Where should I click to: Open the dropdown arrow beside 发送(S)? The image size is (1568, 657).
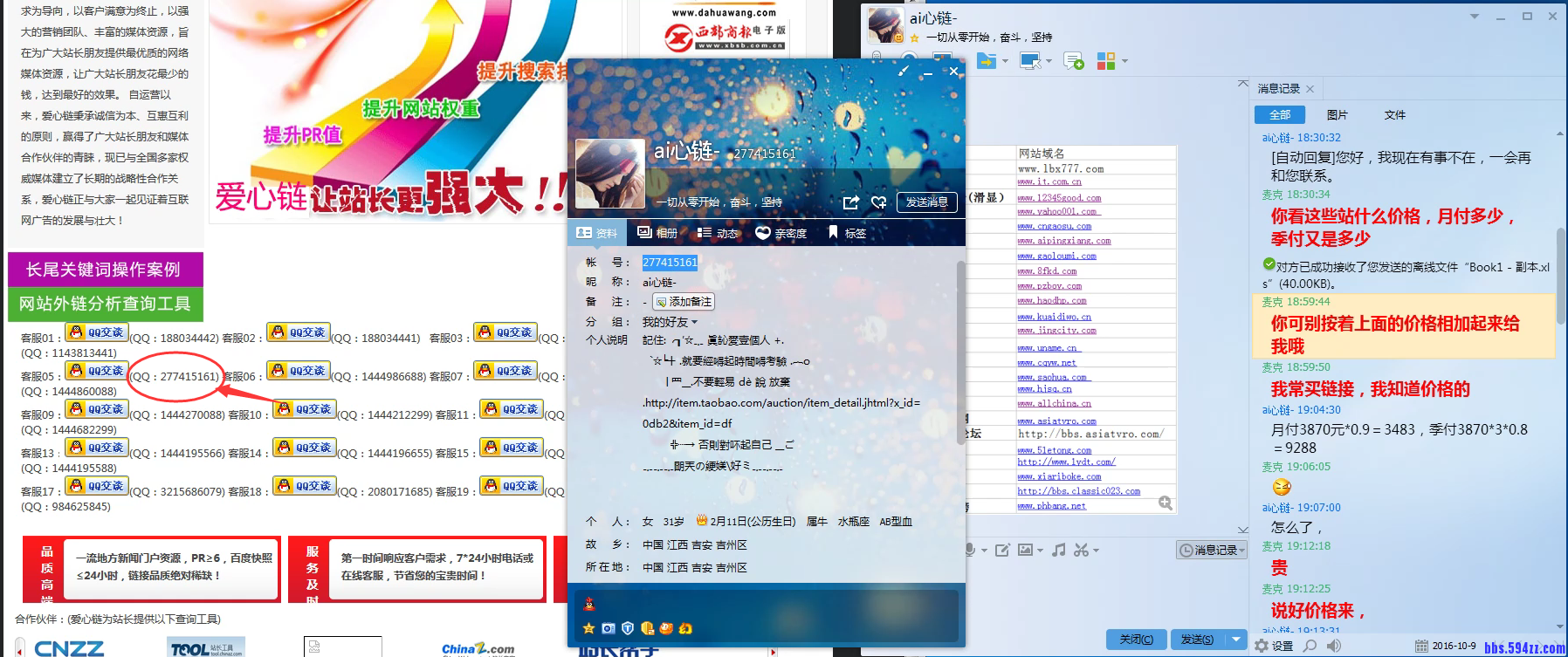pos(1236,639)
